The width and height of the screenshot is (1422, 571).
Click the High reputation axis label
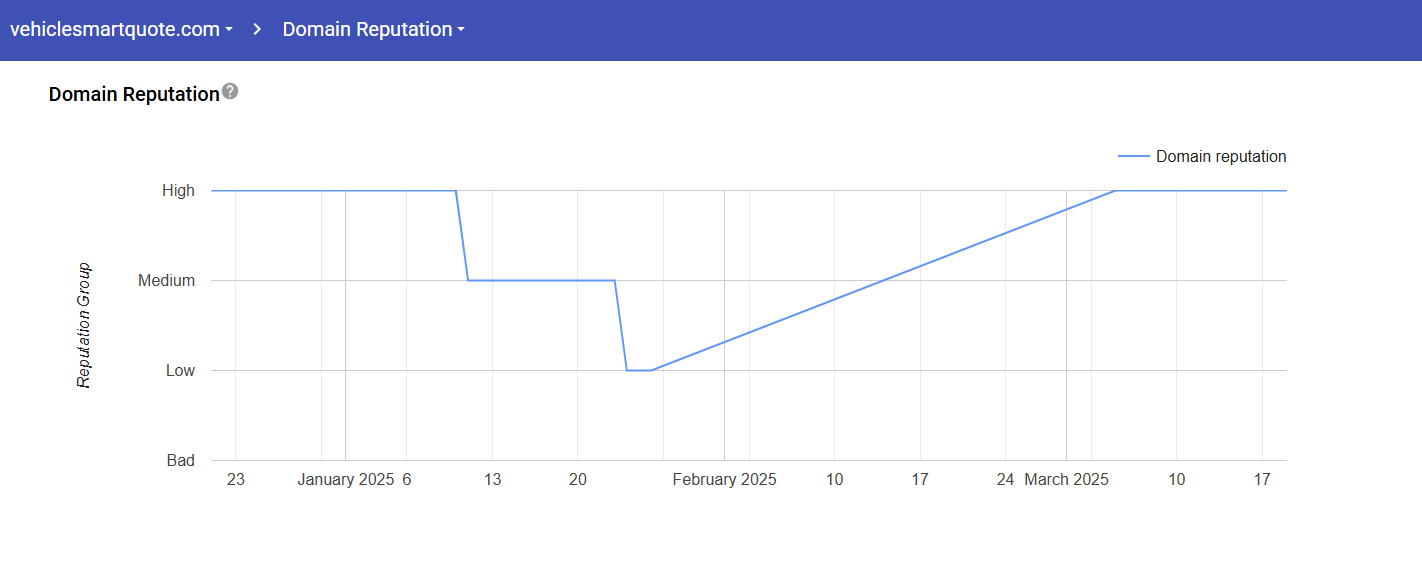click(x=178, y=191)
